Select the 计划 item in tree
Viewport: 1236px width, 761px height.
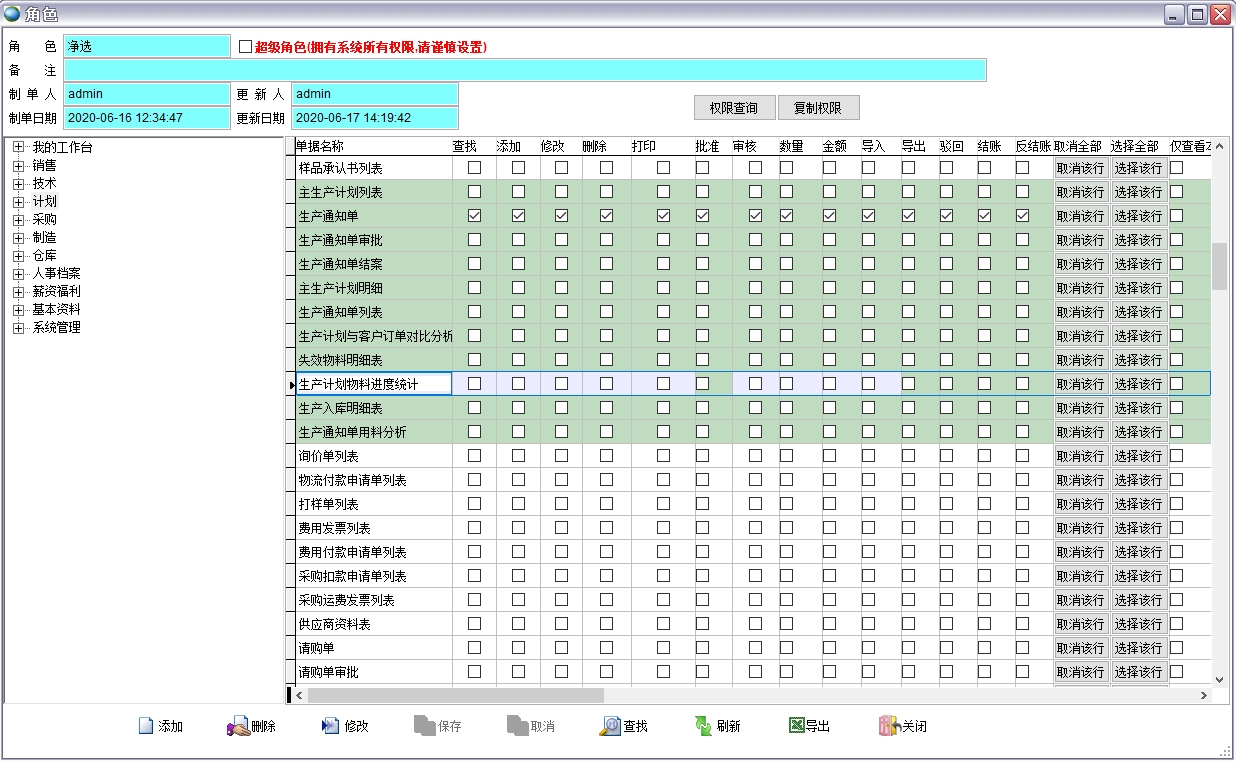(x=44, y=202)
